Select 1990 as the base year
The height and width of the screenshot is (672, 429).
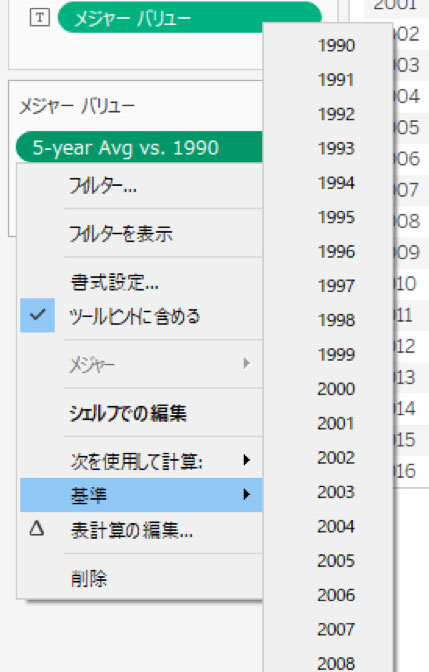(336, 45)
